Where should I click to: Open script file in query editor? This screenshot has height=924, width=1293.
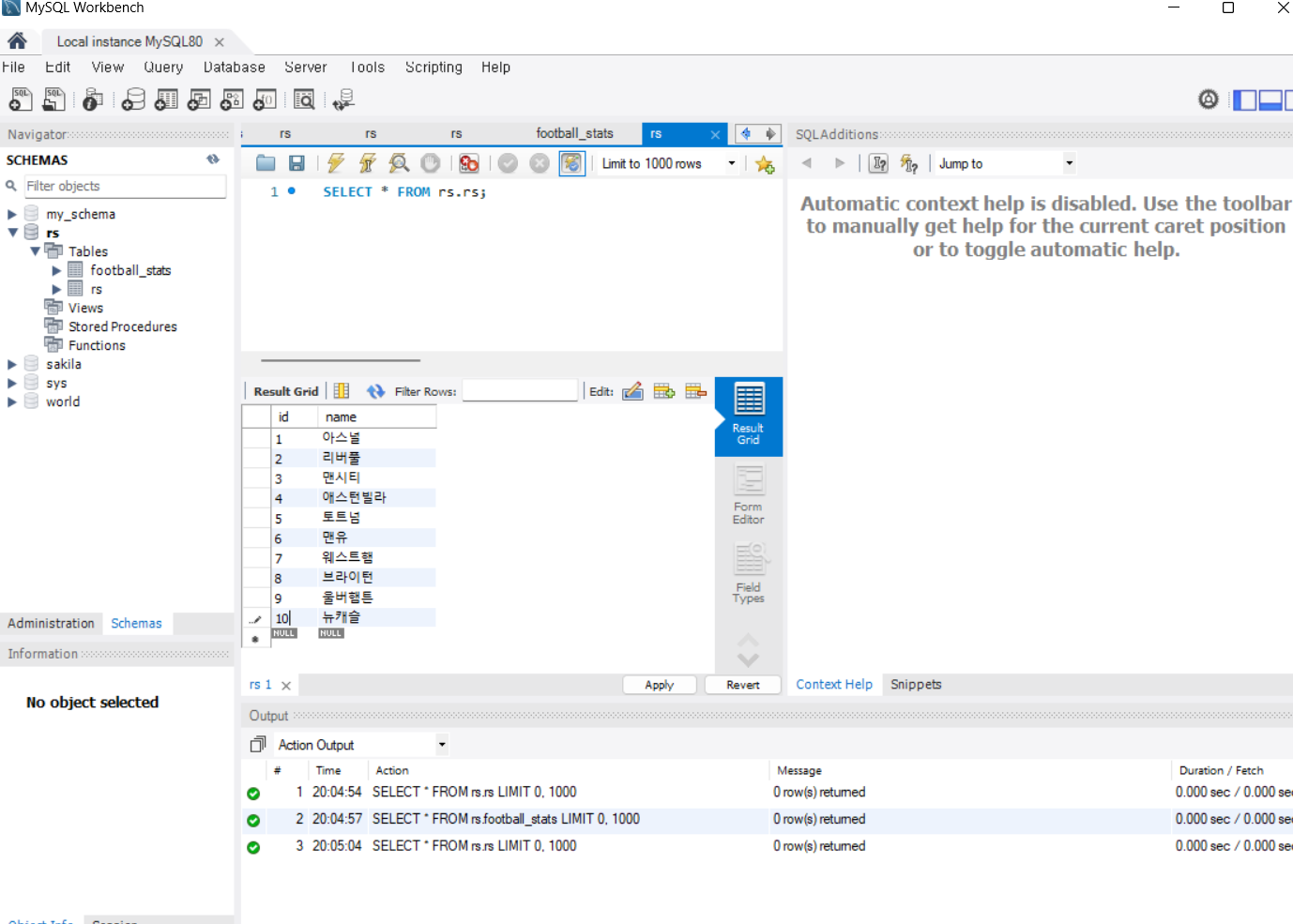(x=266, y=163)
